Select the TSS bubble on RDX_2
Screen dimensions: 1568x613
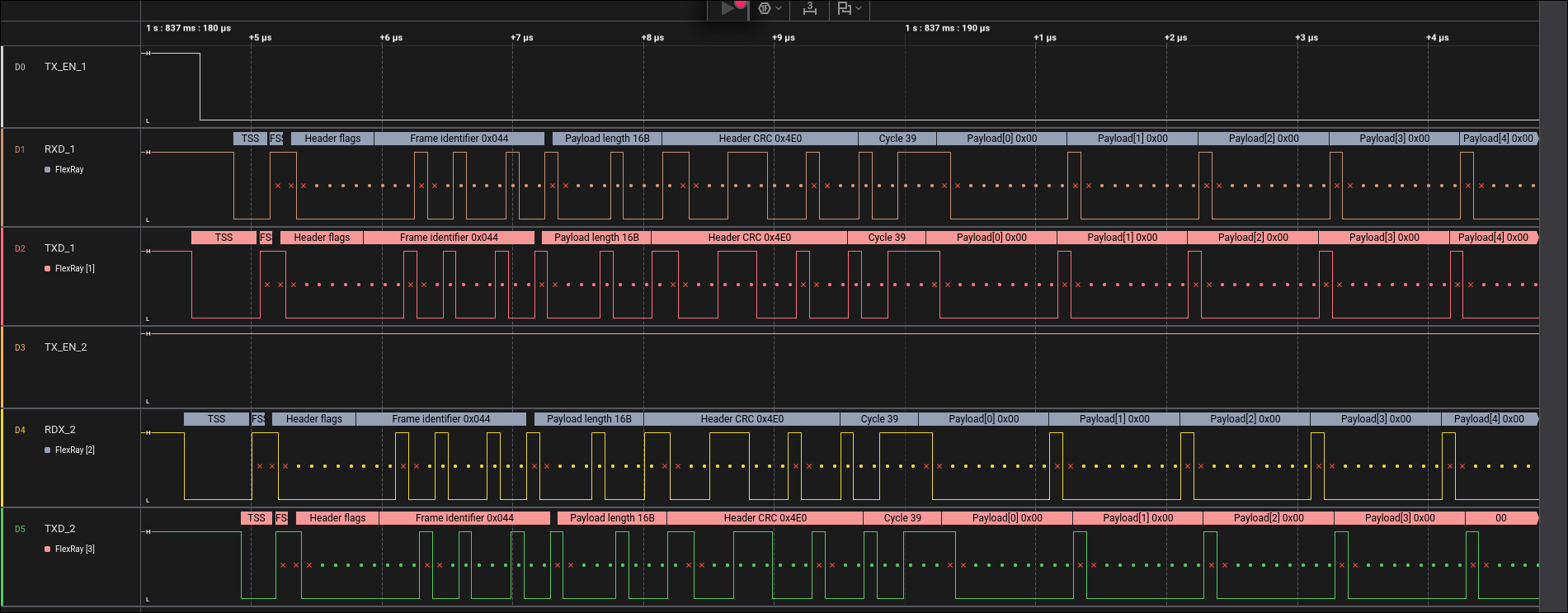tap(217, 419)
